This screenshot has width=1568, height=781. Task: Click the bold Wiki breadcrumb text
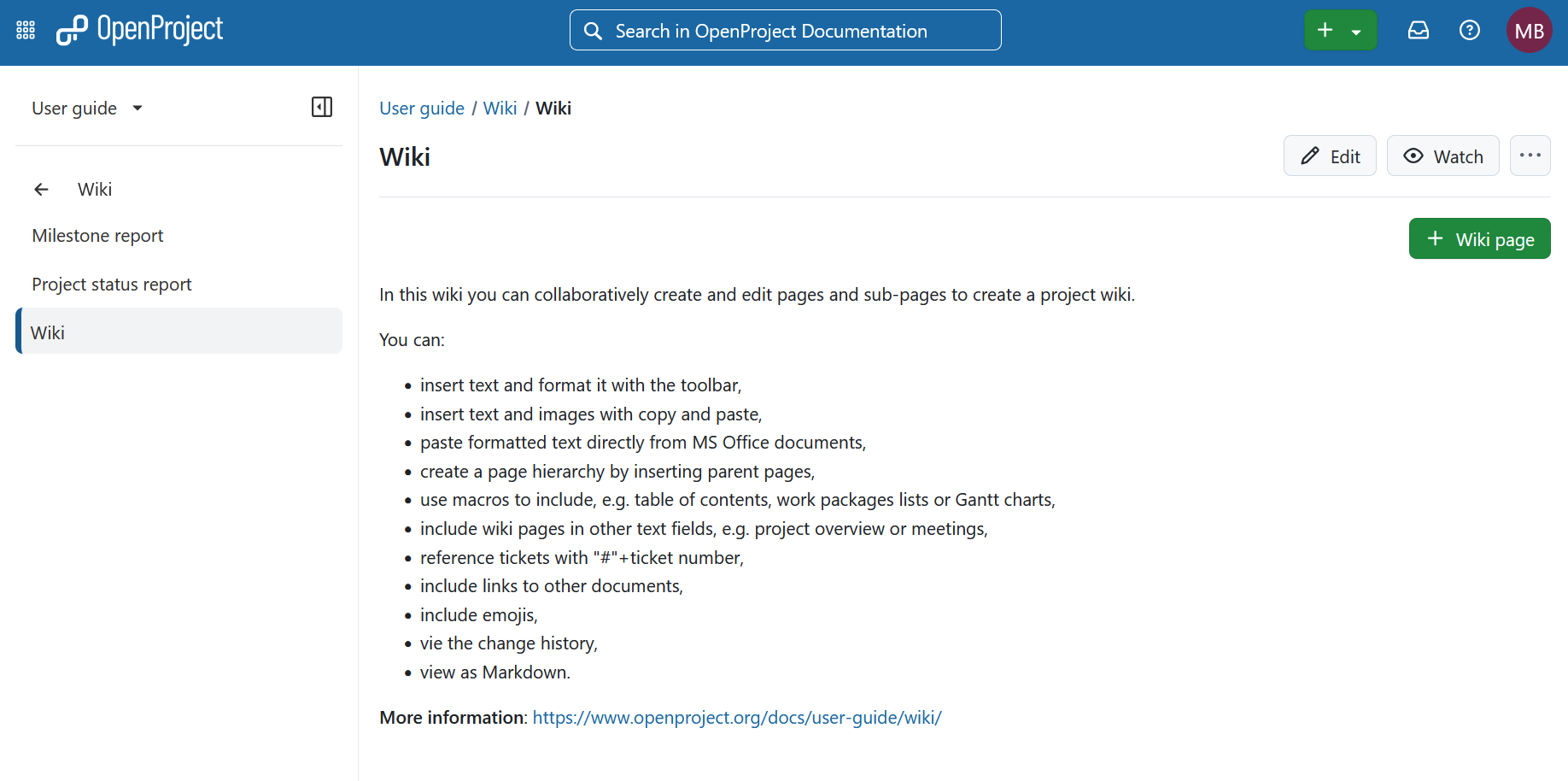coord(553,109)
